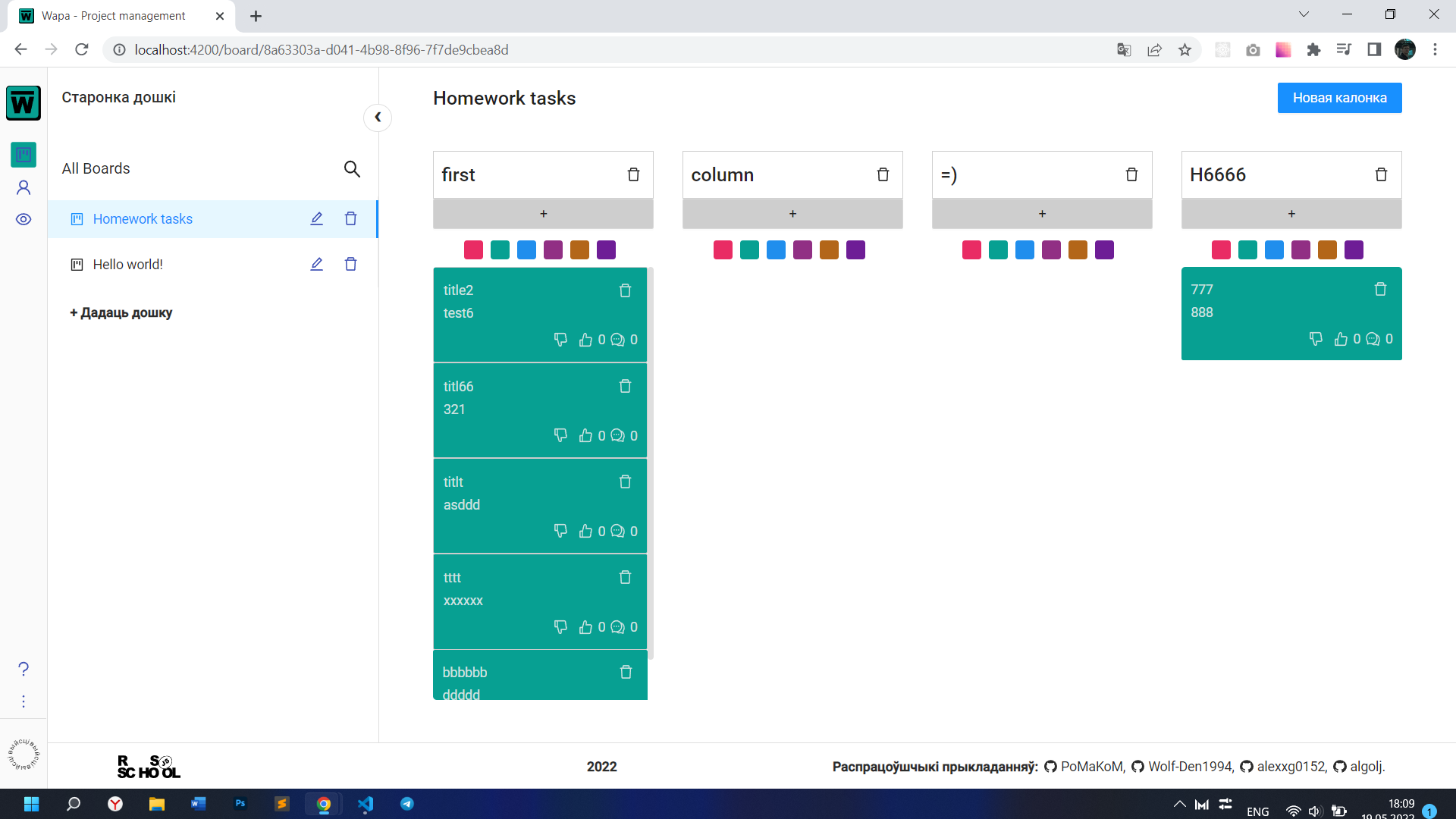The width and height of the screenshot is (1456, 819).
Task: Open comments on the 777 task
Action: tap(1373, 339)
